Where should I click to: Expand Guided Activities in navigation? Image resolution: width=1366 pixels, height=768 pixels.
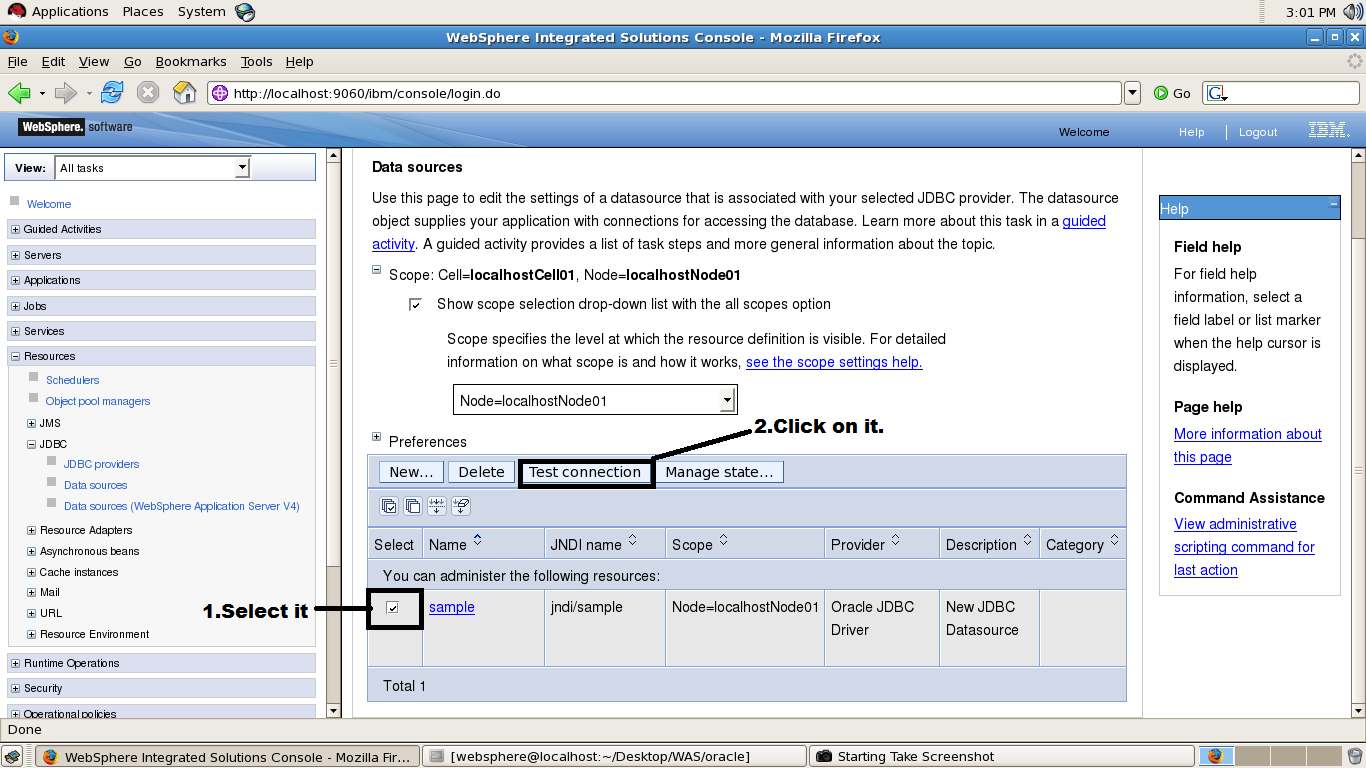15,229
